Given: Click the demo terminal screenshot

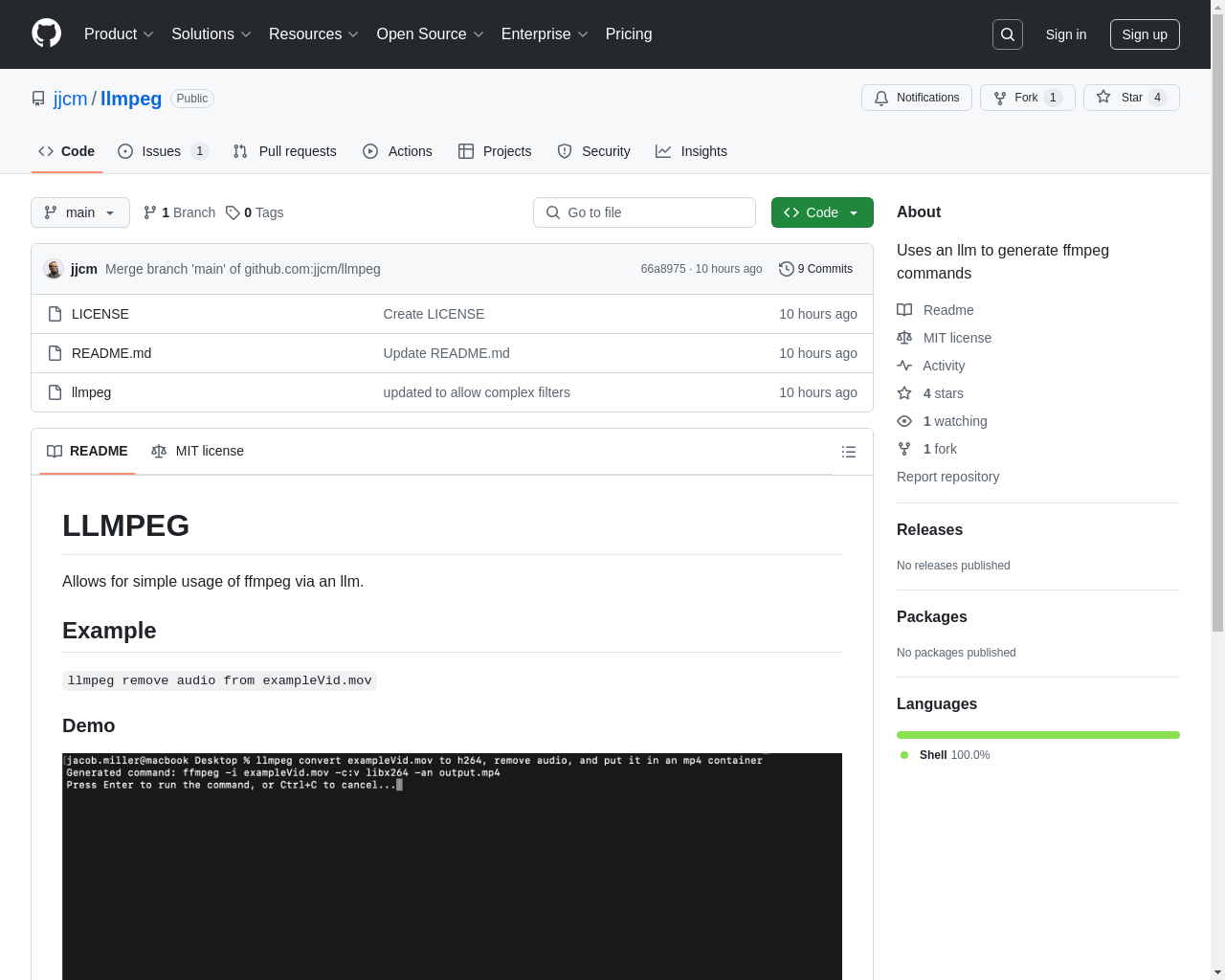Looking at the screenshot, I should click(452, 866).
